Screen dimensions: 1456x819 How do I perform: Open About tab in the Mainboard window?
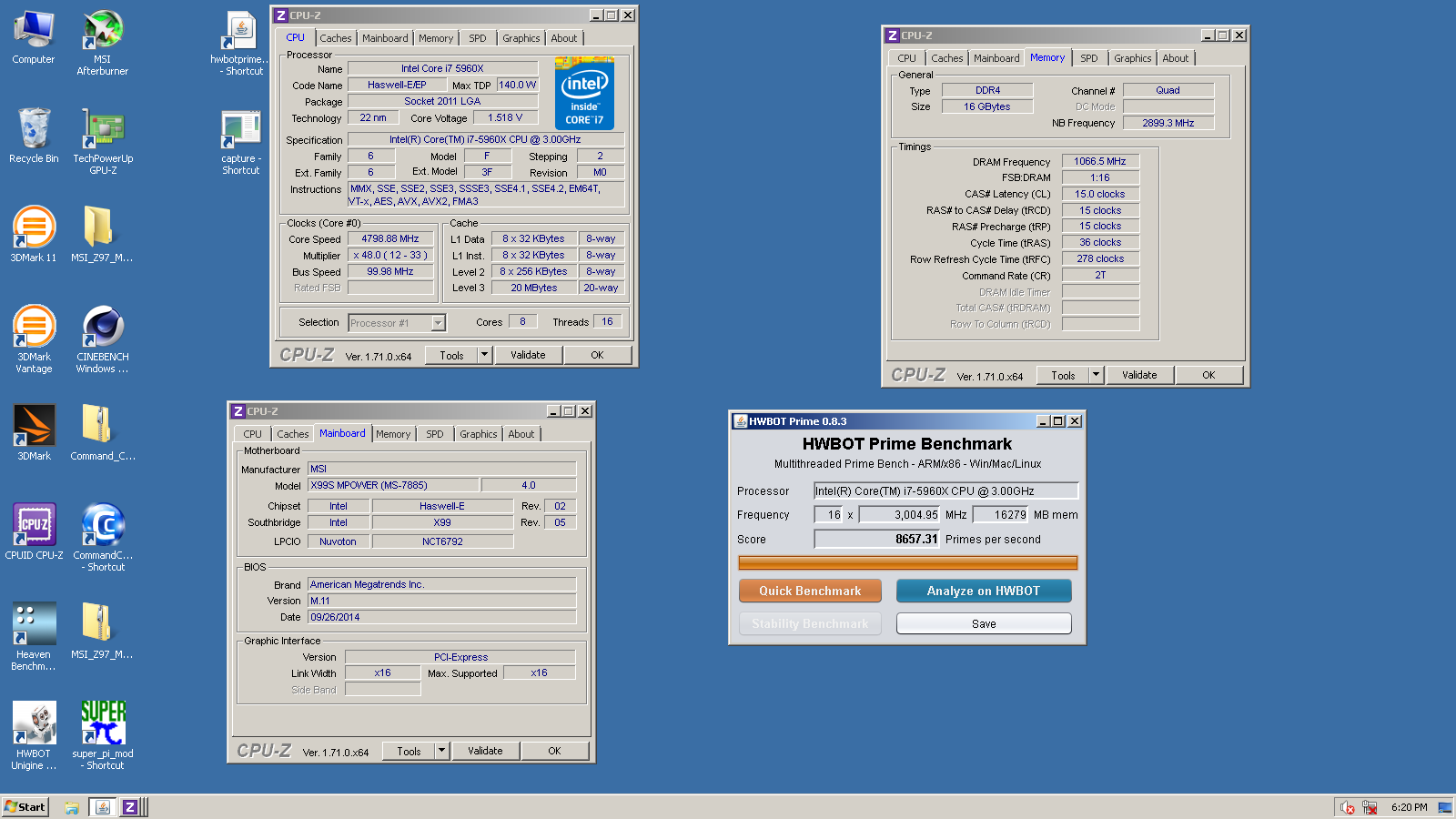(521, 434)
